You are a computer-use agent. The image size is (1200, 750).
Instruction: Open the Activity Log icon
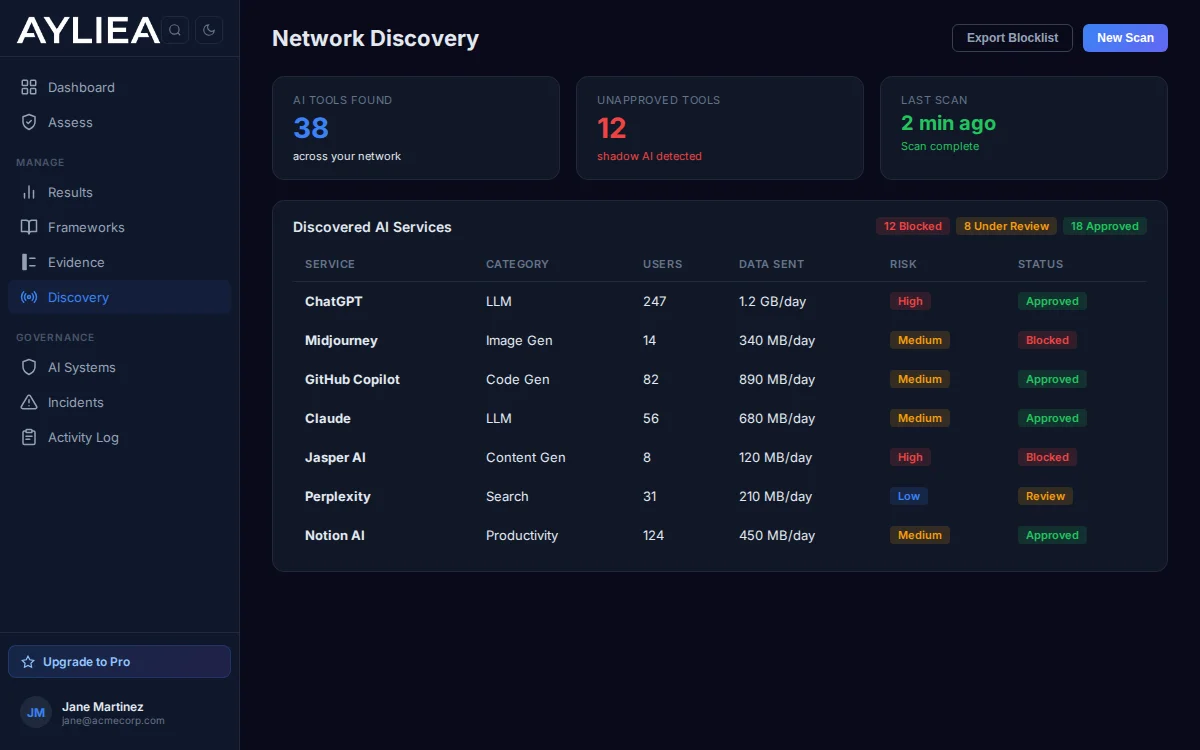[27, 437]
